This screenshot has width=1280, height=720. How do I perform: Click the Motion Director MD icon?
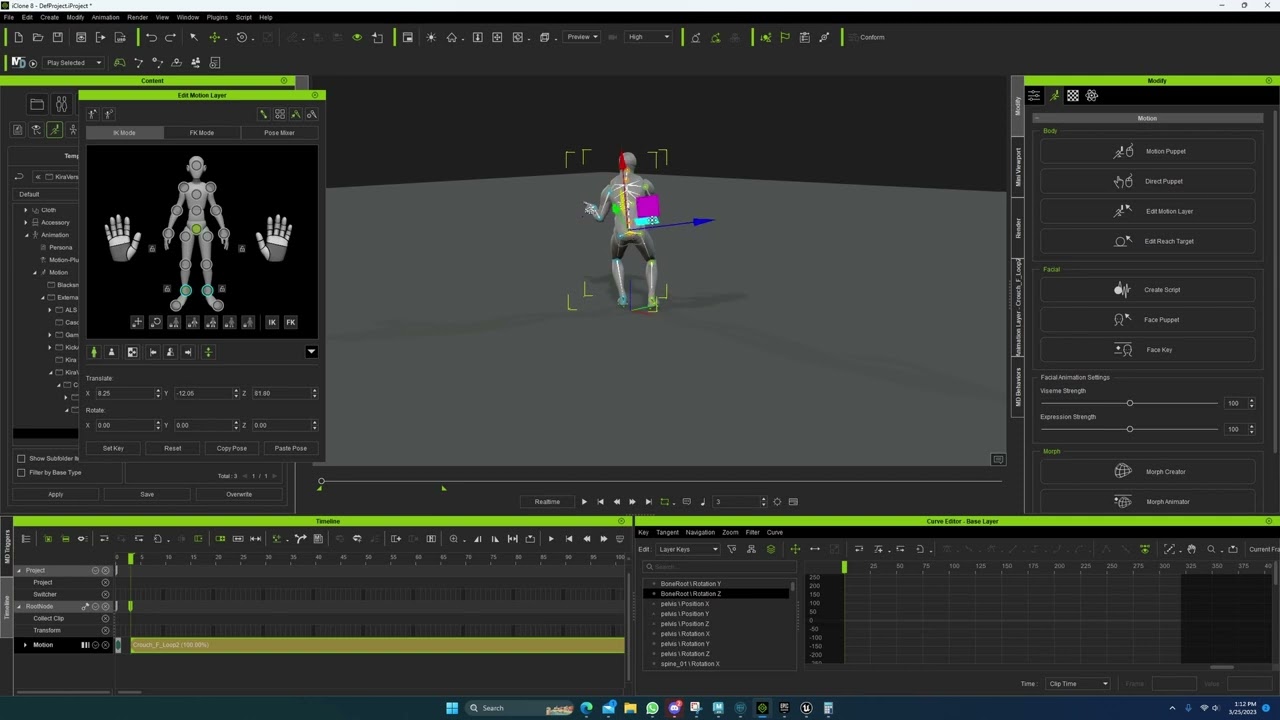18,63
